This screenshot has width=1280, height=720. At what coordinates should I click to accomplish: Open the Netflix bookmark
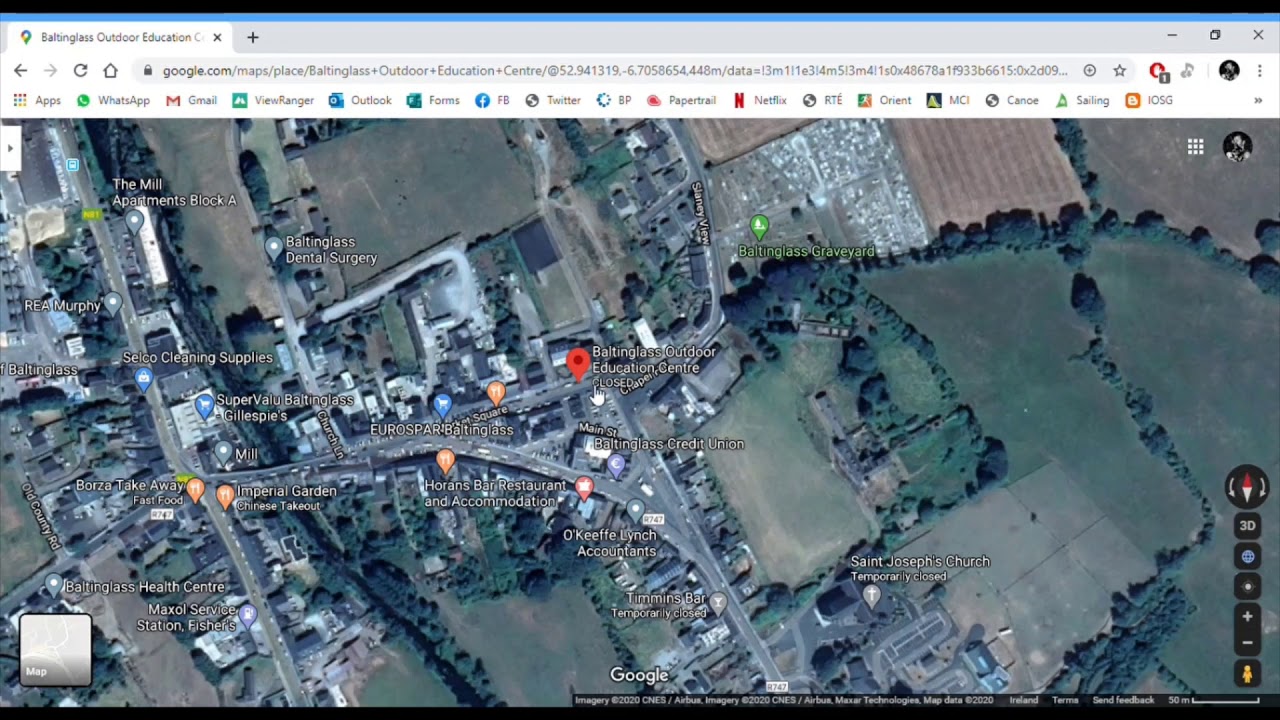click(759, 100)
